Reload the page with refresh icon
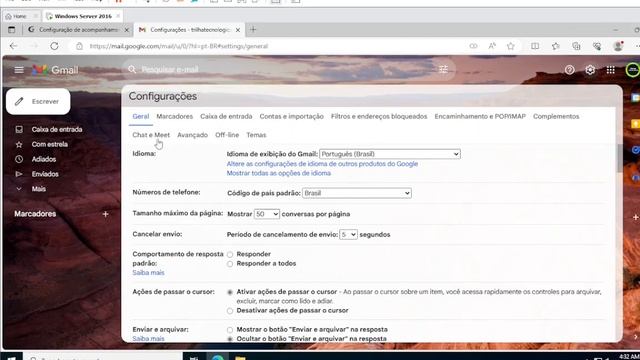The width and height of the screenshot is (640, 360). point(54,46)
